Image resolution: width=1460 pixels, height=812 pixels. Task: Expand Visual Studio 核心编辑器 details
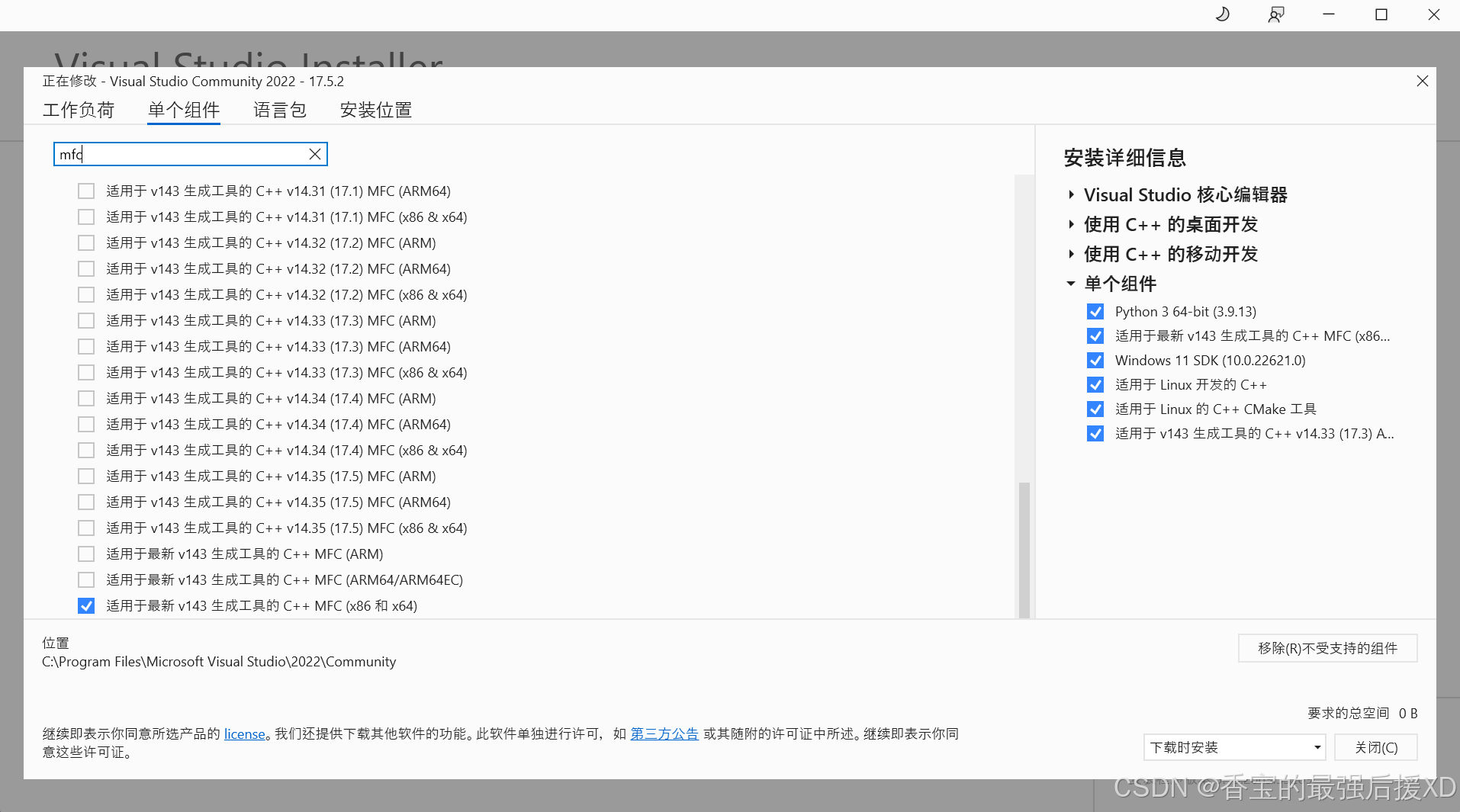pos(1071,195)
